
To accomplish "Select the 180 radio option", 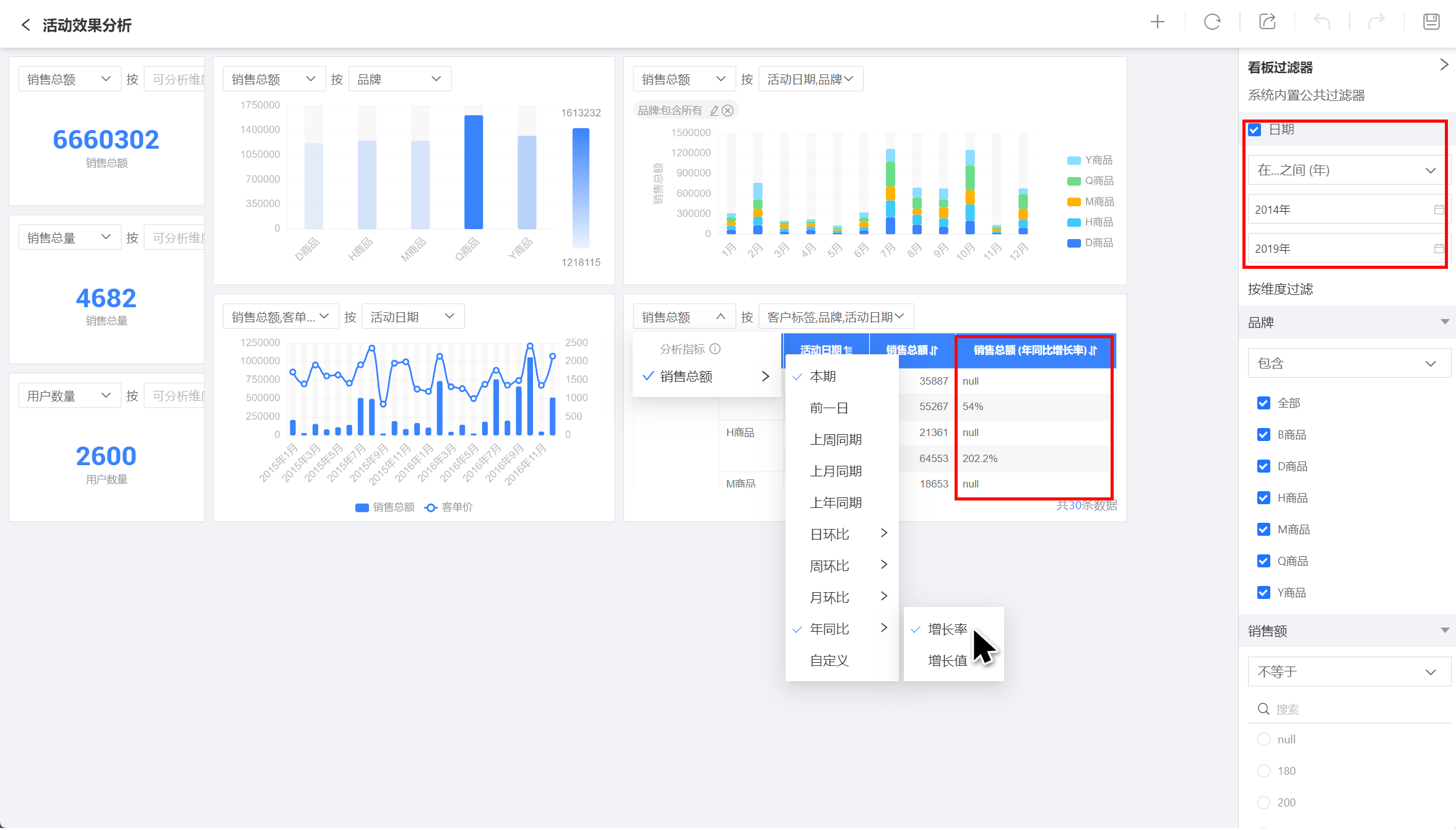I will click(1263, 771).
